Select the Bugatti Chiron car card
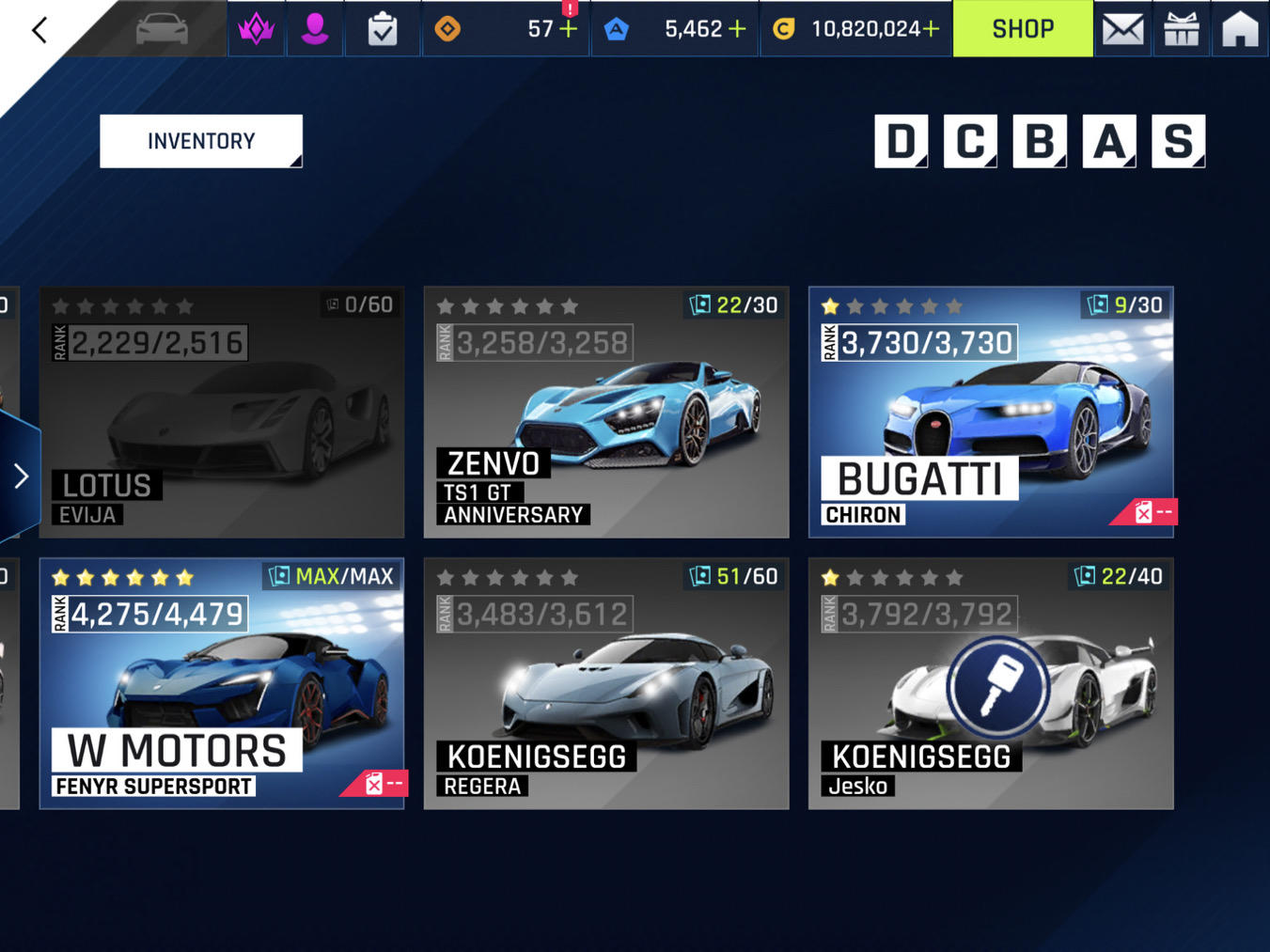Viewport: 1270px width, 952px height. tap(991, 412)
